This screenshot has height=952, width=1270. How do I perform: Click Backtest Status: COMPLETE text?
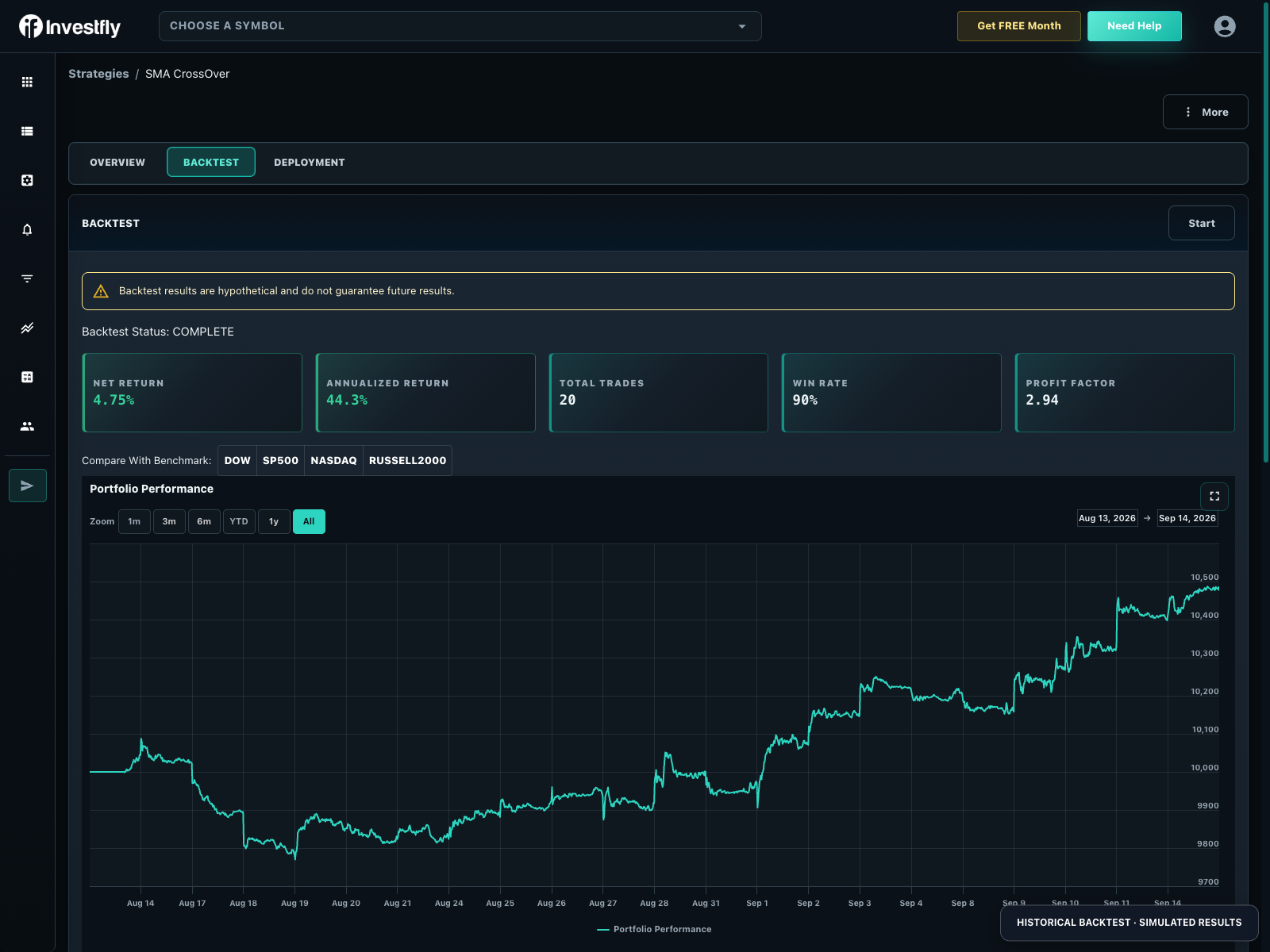pos(158,332)
